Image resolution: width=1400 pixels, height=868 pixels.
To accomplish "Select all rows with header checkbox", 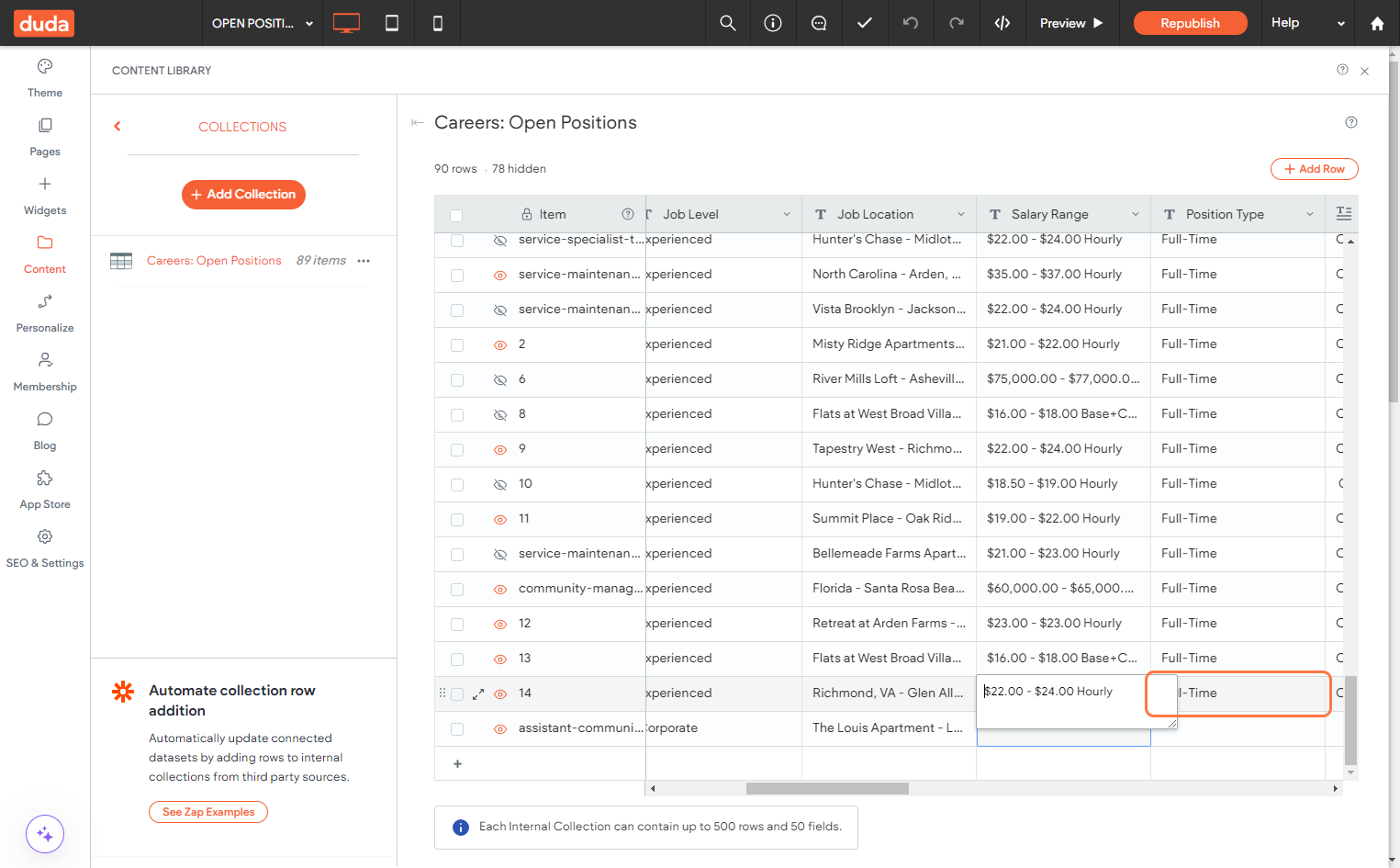I will pos(456,215).
